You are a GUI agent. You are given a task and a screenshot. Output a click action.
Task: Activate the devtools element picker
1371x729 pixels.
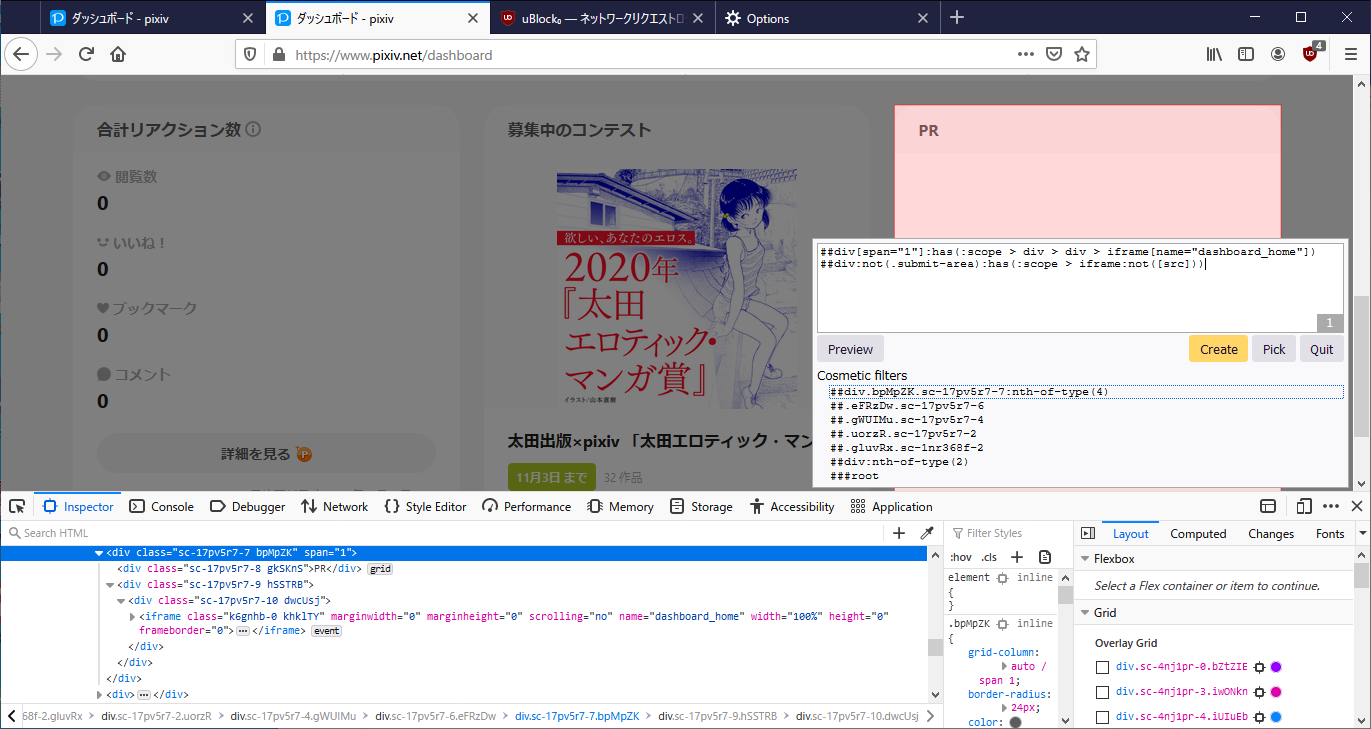click(x=17, y=507)
